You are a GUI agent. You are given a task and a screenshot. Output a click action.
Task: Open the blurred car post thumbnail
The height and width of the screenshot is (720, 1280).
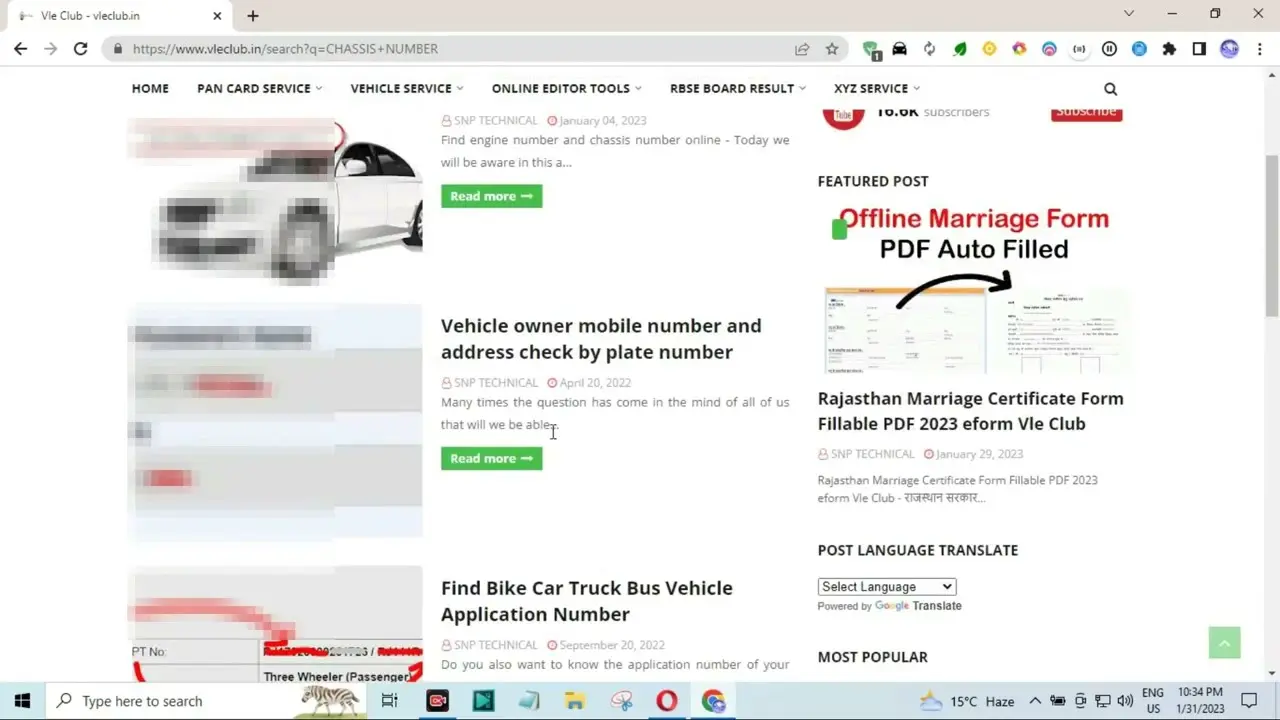pos(275,198)
